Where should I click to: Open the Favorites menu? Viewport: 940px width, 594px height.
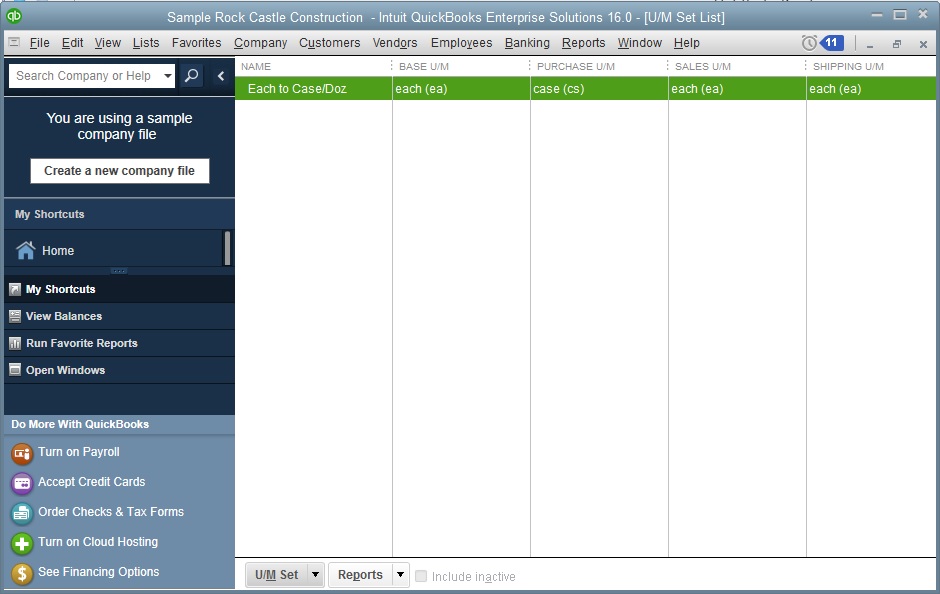(197, 43)
